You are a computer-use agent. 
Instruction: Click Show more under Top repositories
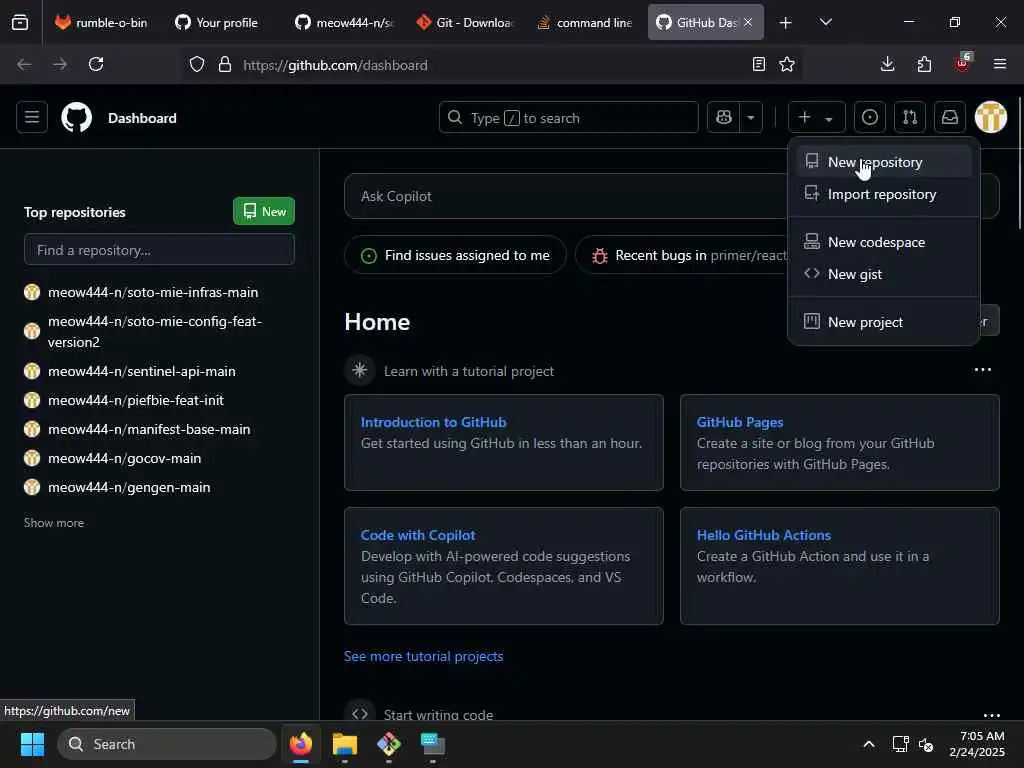[54, 522]
